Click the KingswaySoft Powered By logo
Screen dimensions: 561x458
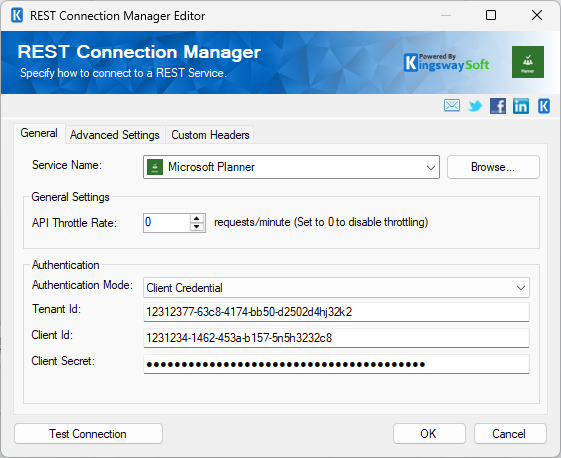pos(447,63)
